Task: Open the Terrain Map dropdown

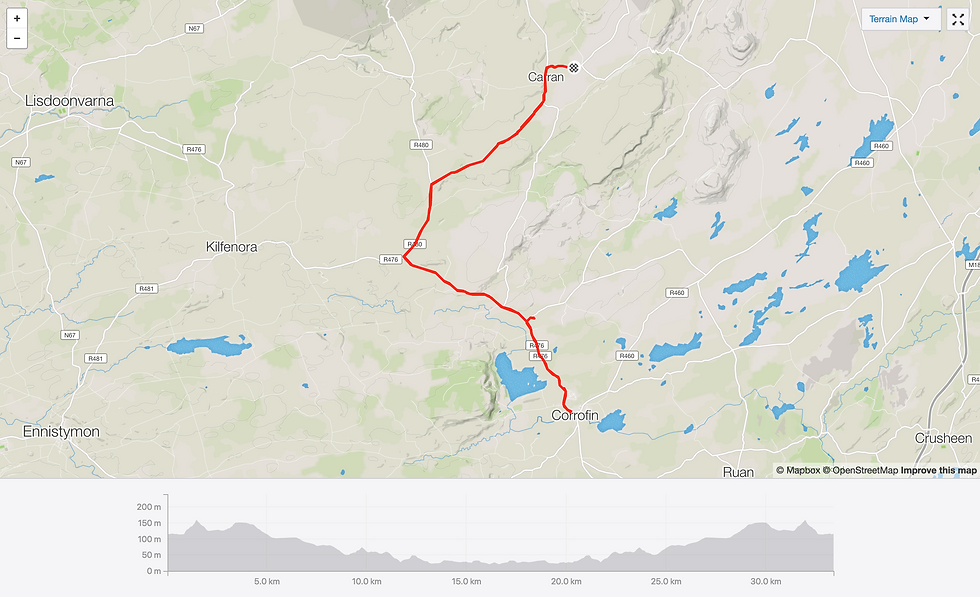Action: click(x=900, y=19)
